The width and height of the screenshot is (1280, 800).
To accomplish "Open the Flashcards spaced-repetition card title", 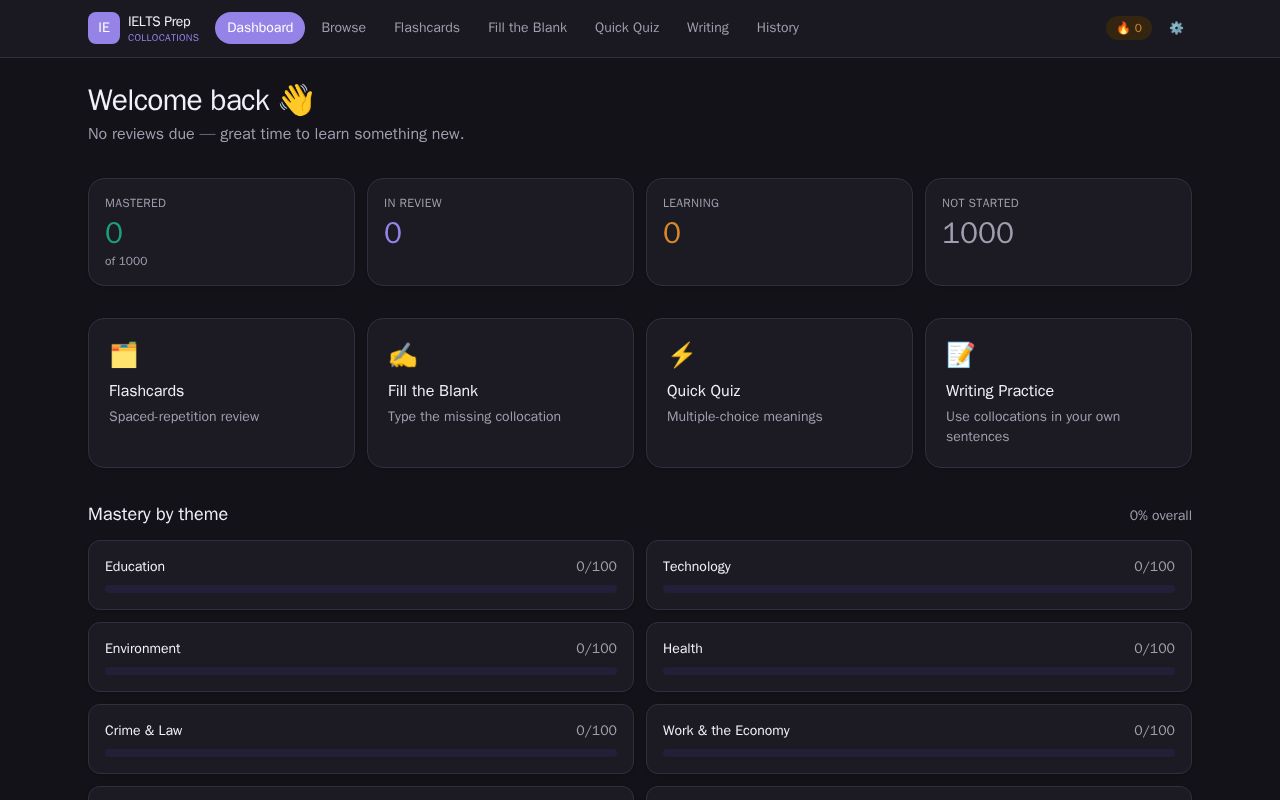I will click(x=146, y=391).
